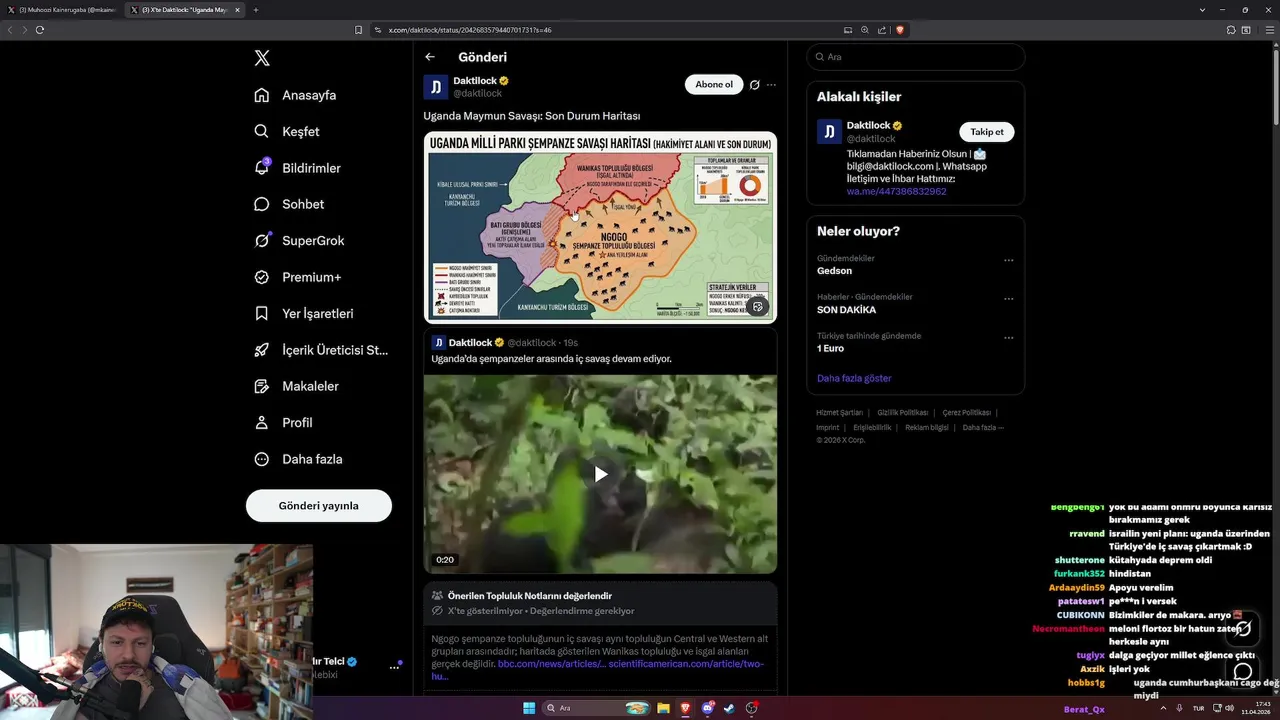Open Uganda chimpanzee war map image
This screenshot has width=1280, height=720.
click(x=600, y=227)
